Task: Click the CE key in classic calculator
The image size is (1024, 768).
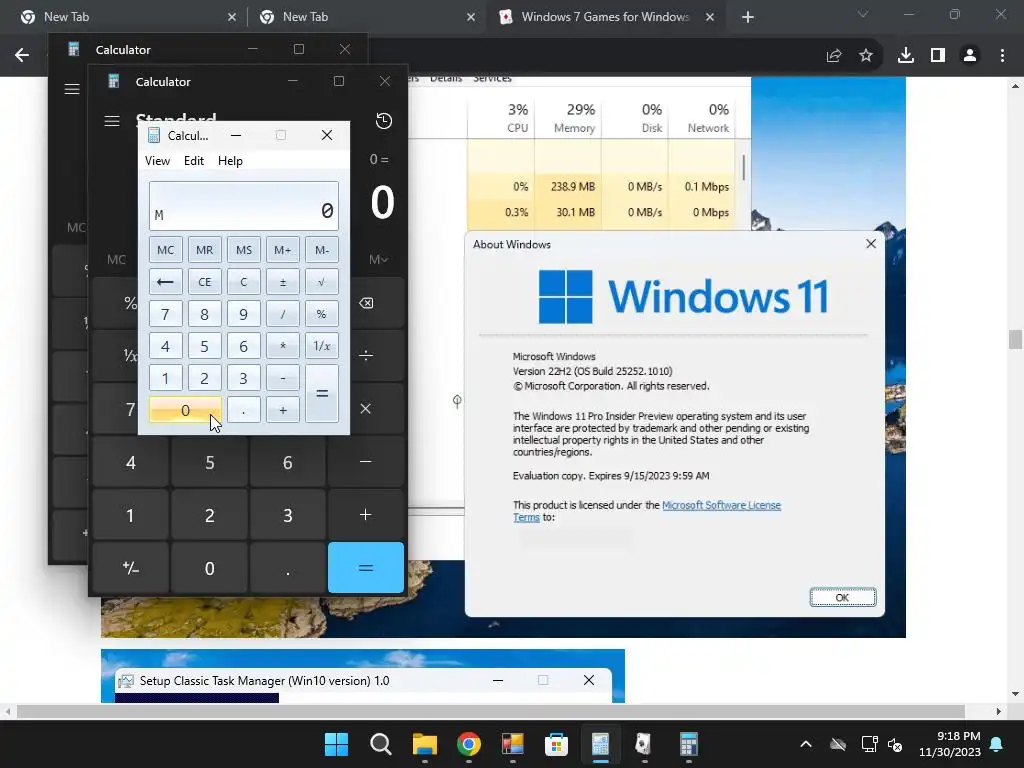Action: [204, 282]
